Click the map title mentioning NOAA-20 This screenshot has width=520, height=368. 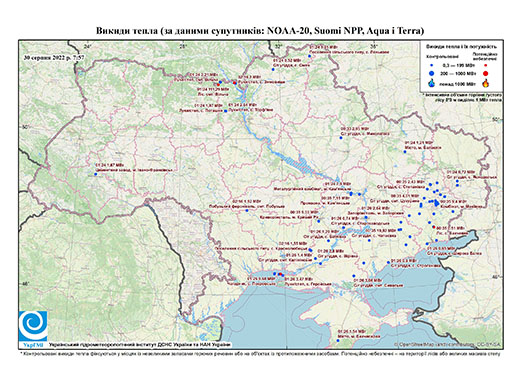(x=260, y=31)
